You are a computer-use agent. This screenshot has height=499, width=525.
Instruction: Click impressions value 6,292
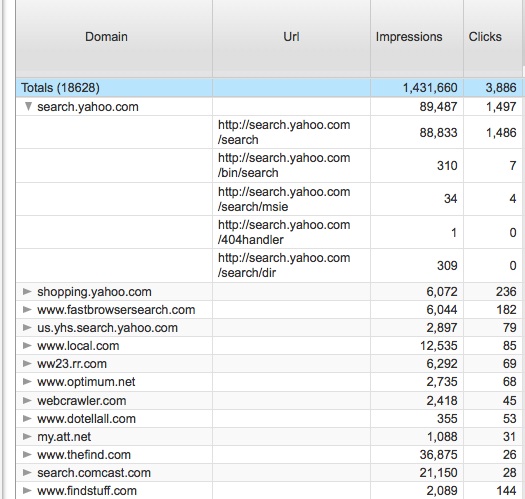click(442, 364)
